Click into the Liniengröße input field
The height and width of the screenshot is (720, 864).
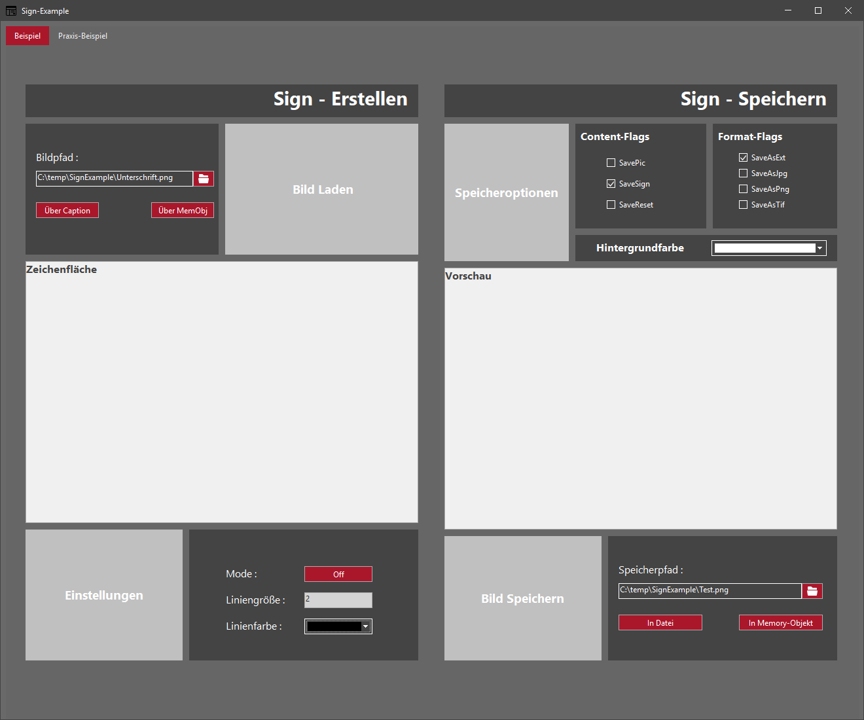click(338, 600)
